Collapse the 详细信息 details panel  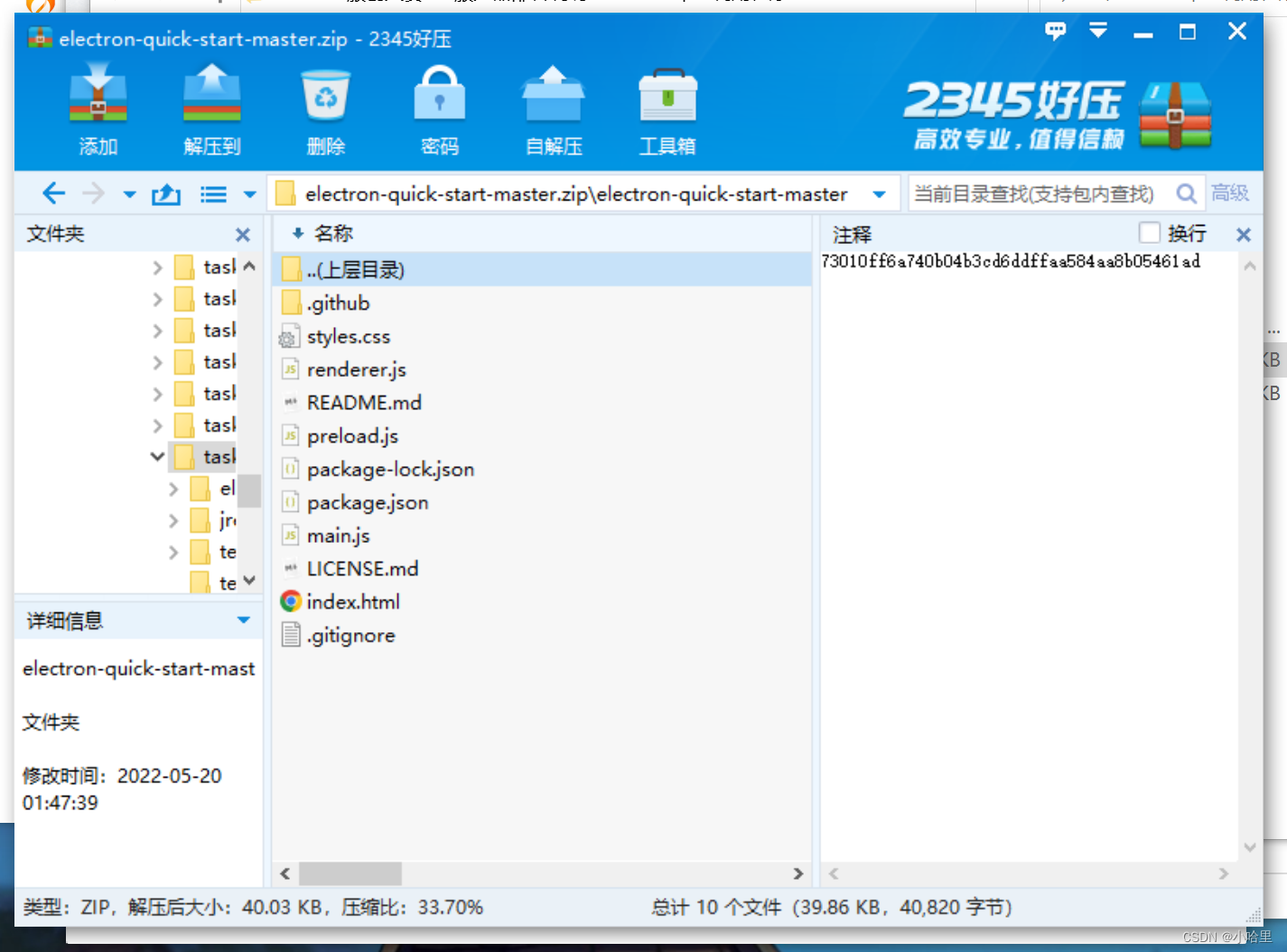tap(243, 620)
